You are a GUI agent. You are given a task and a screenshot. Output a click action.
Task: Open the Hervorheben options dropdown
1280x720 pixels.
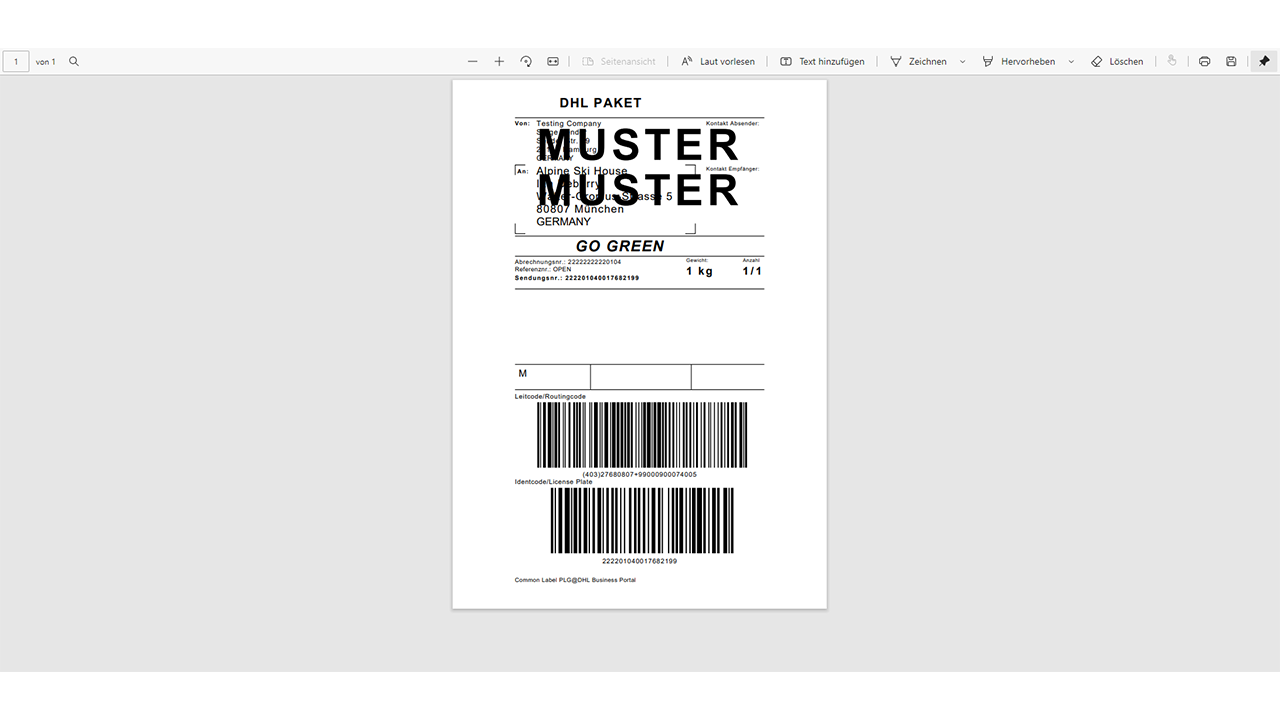pyautogui.click(x=1070, y=61)
